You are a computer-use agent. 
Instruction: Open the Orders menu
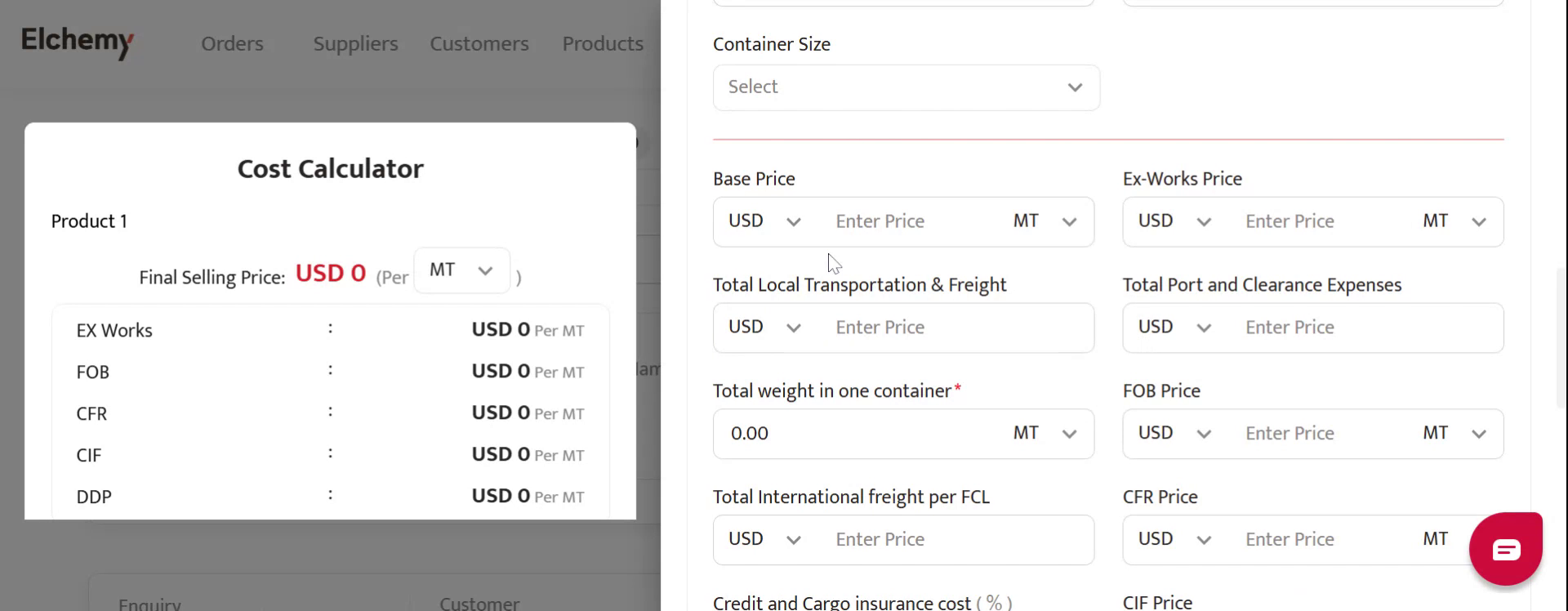(232, 43)
